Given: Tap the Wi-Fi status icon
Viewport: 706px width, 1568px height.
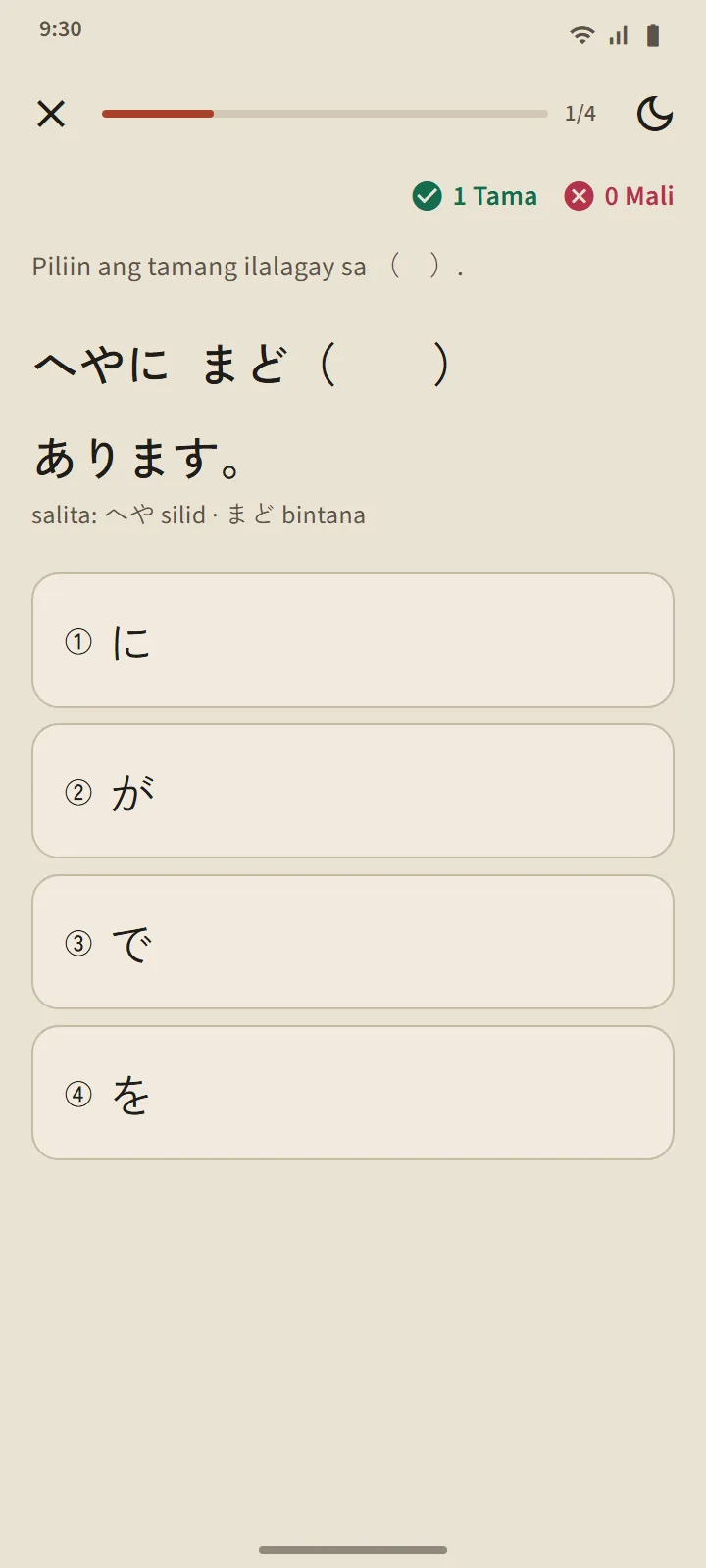Looking at the screenshot, I should tap(582, 36).
